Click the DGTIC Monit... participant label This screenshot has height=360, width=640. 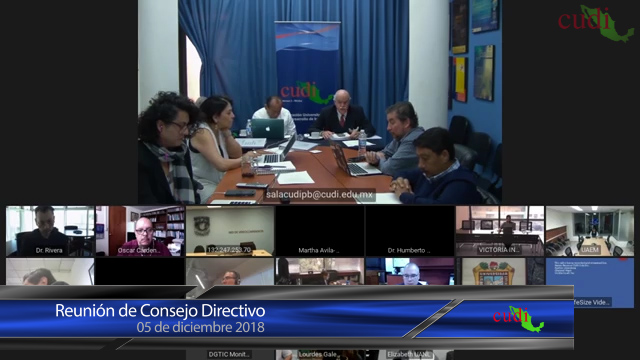(x=229, y=354)
